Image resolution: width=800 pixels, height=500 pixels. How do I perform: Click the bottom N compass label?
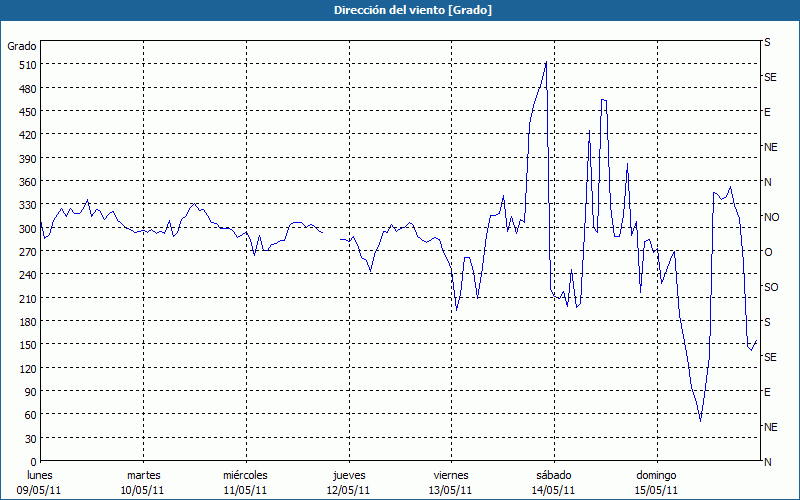click(x=767, y=462)
